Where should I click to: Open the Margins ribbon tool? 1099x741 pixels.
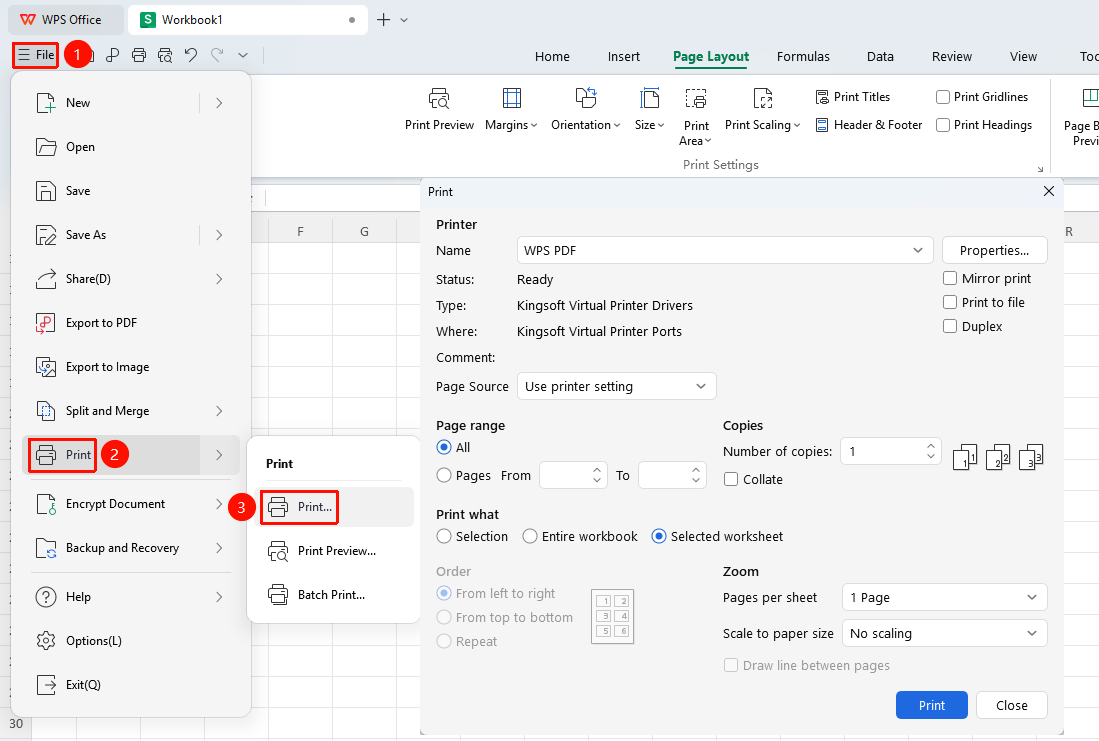pyautogui.click(x=512, y=109)
